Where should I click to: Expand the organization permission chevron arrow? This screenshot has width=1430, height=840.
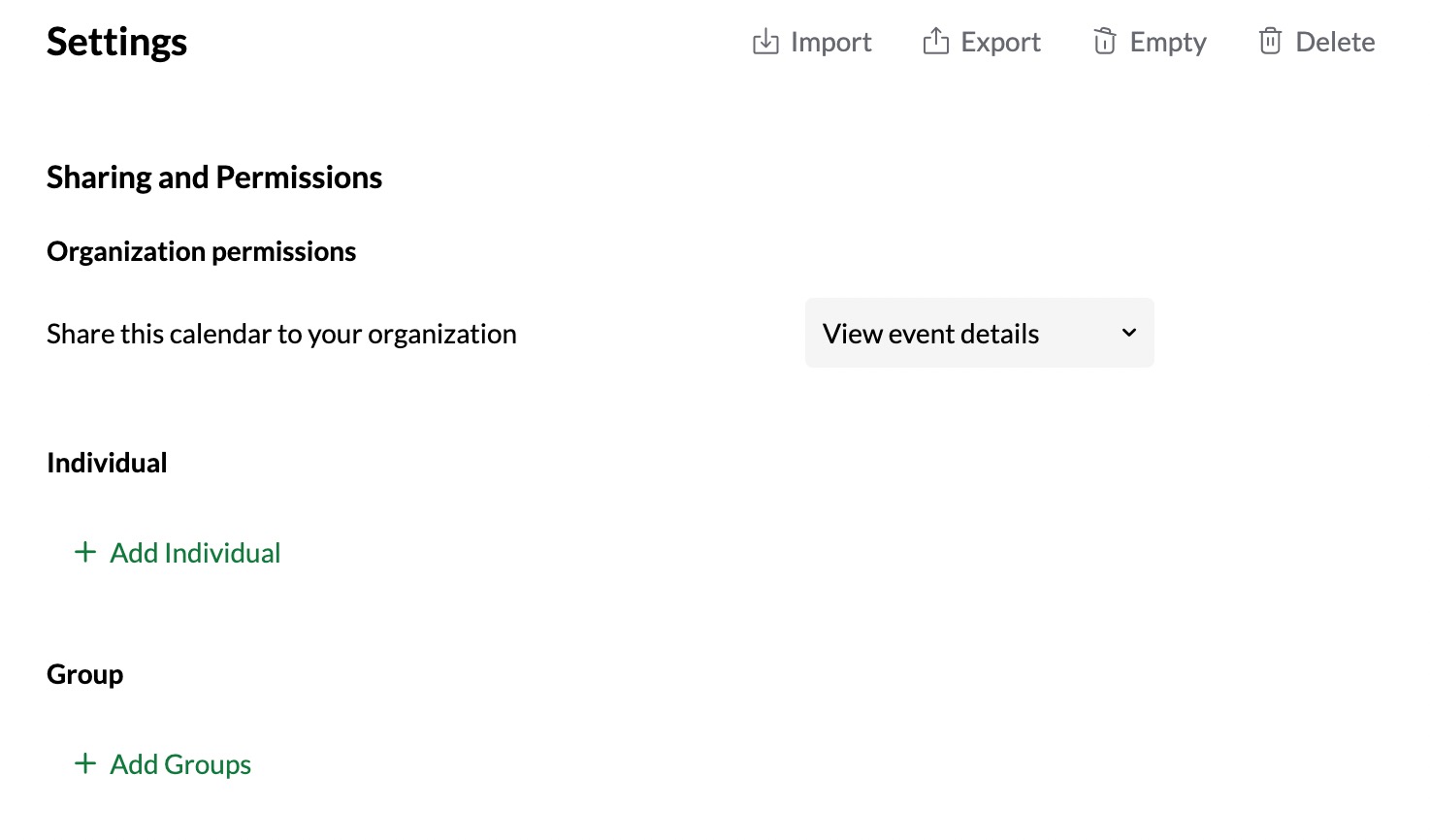[1129, 333]
